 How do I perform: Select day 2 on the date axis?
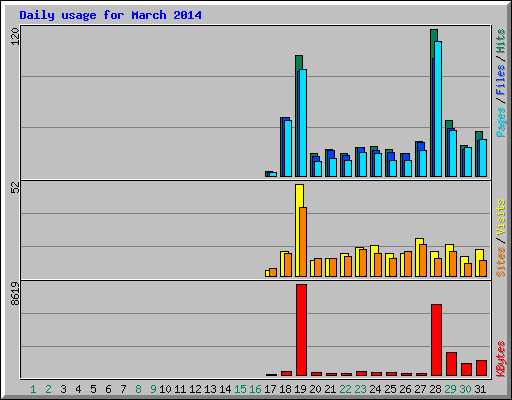coord(48,389)
